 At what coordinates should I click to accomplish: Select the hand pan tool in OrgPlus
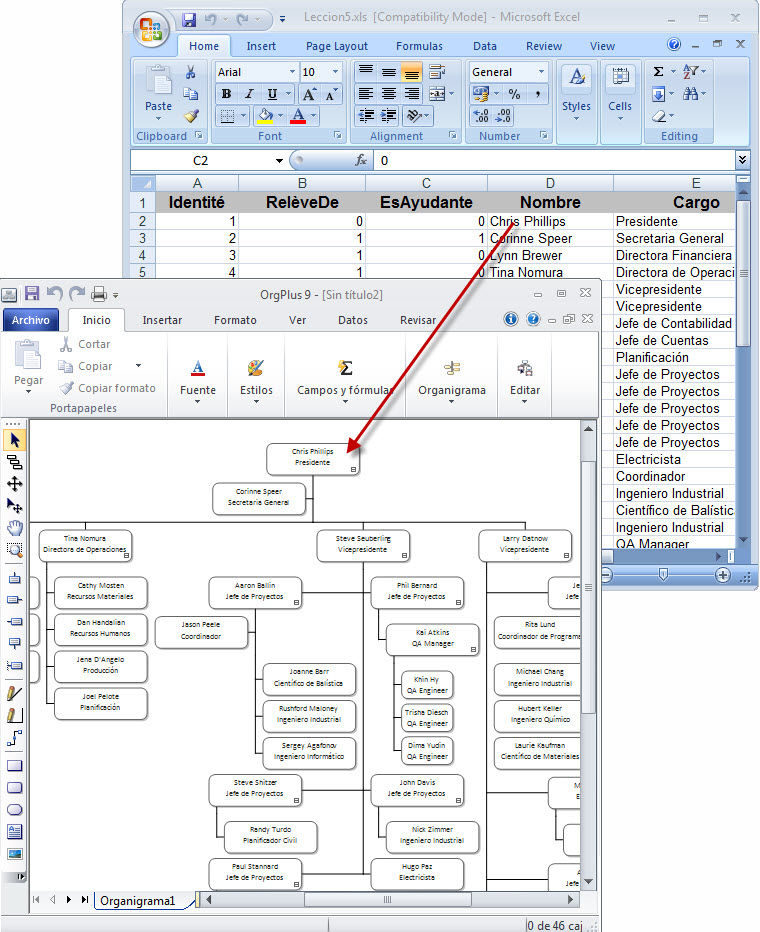(14, 527)
